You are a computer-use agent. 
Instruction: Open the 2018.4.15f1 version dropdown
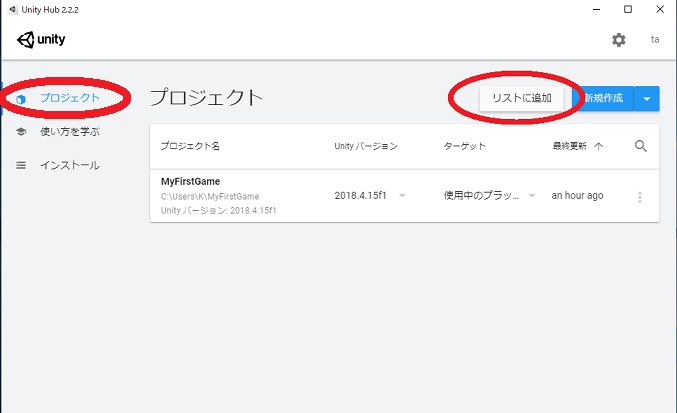pos(370,195)
